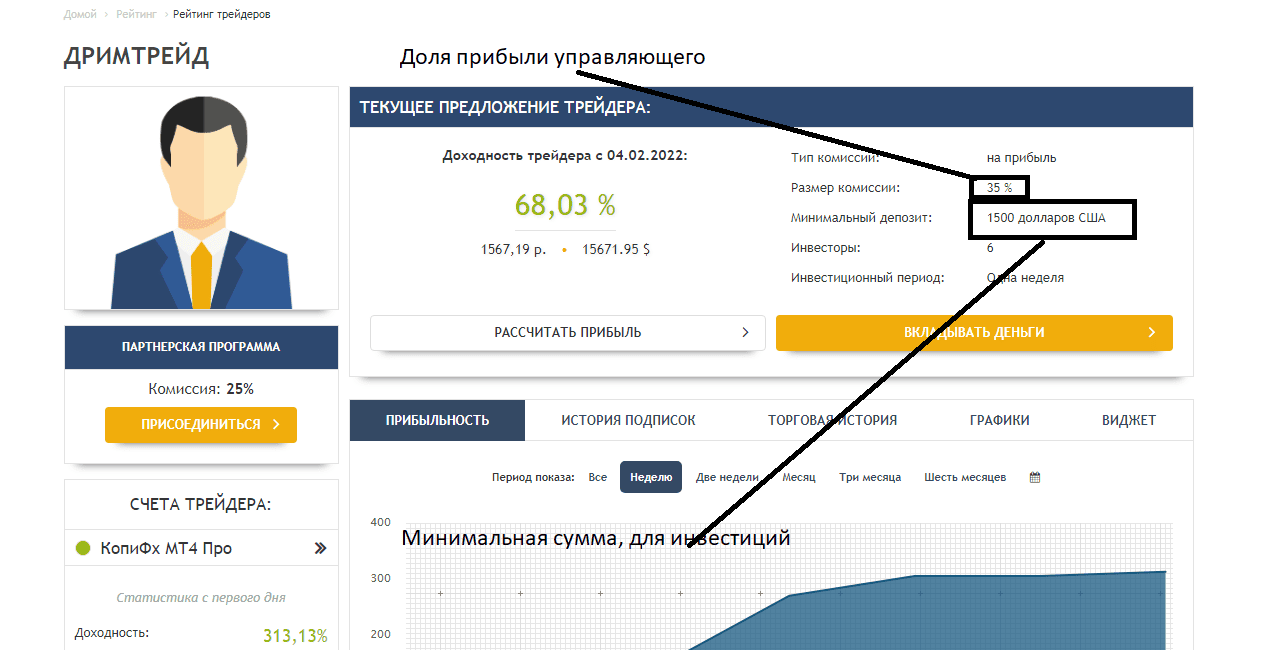The height and width of the screenshot is (650, 1280).
Task: Click the Тип комиссии label
Action: (835, 158)
